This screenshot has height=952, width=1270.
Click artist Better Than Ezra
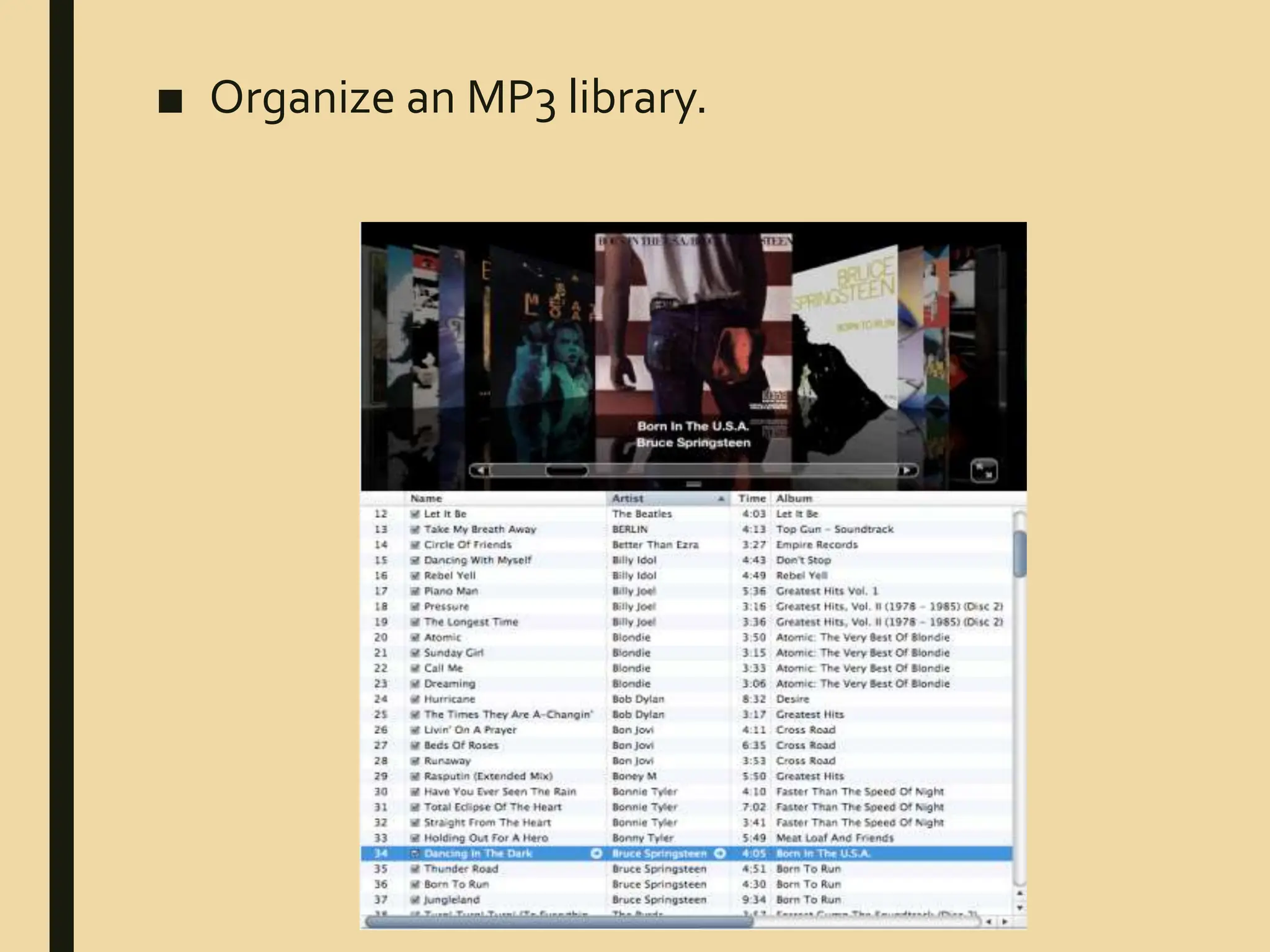coord(655,545)
